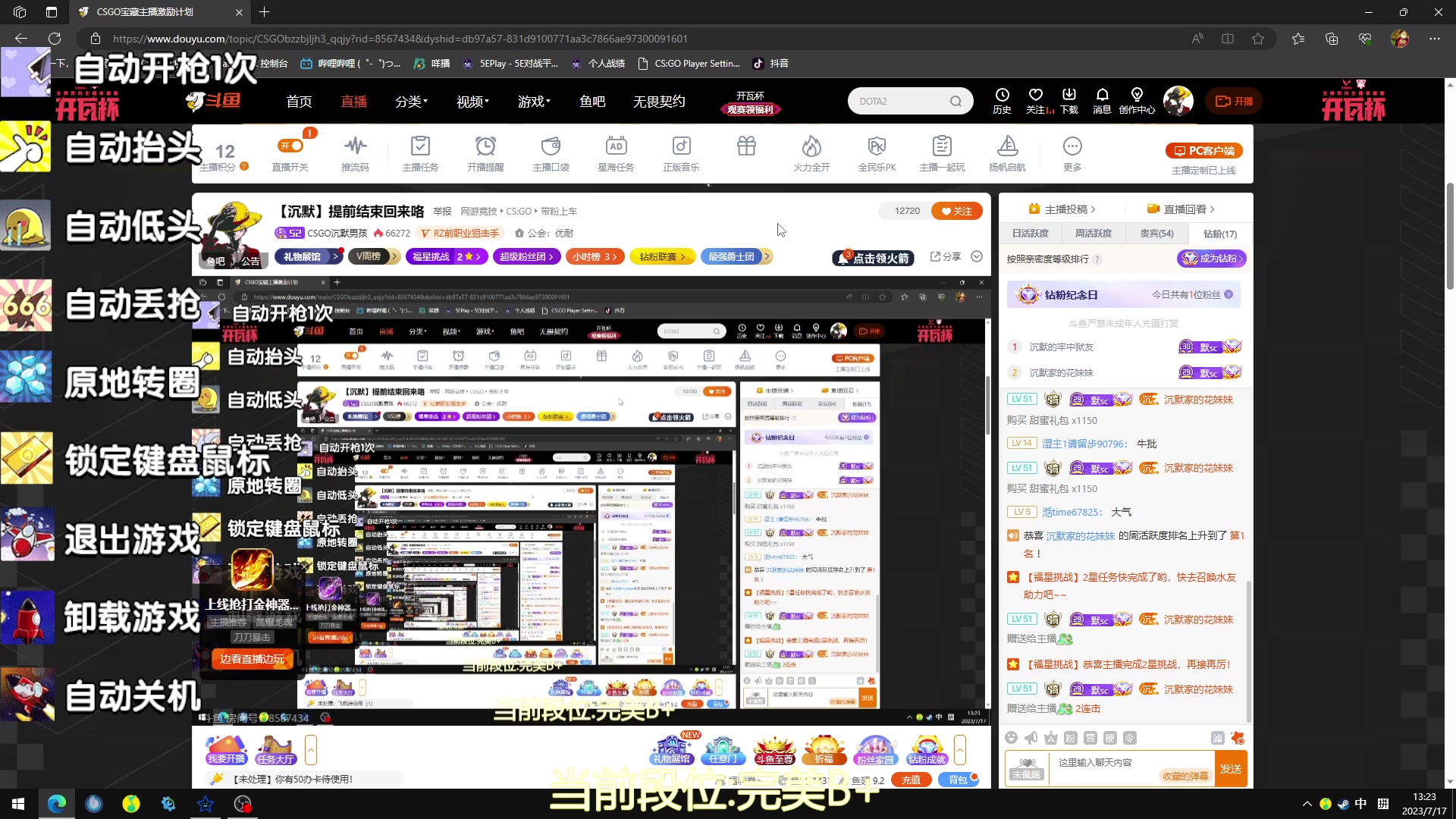Open the 小时榜 3 tag
The width and height of the screenshot is (1456, 819).
coord(595,257)
